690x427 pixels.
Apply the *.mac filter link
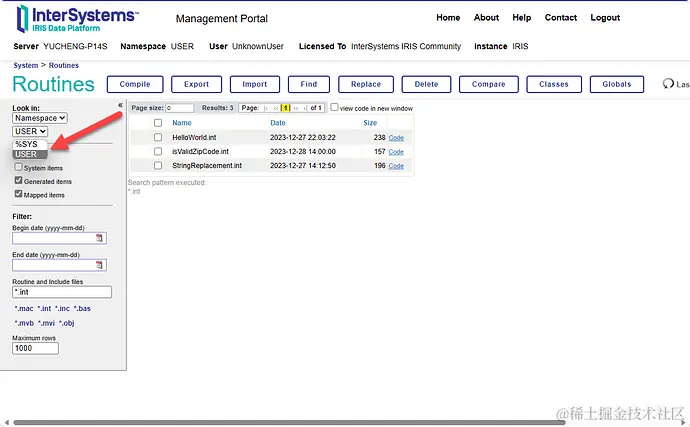pyautogui.click(x=24, y=309)
